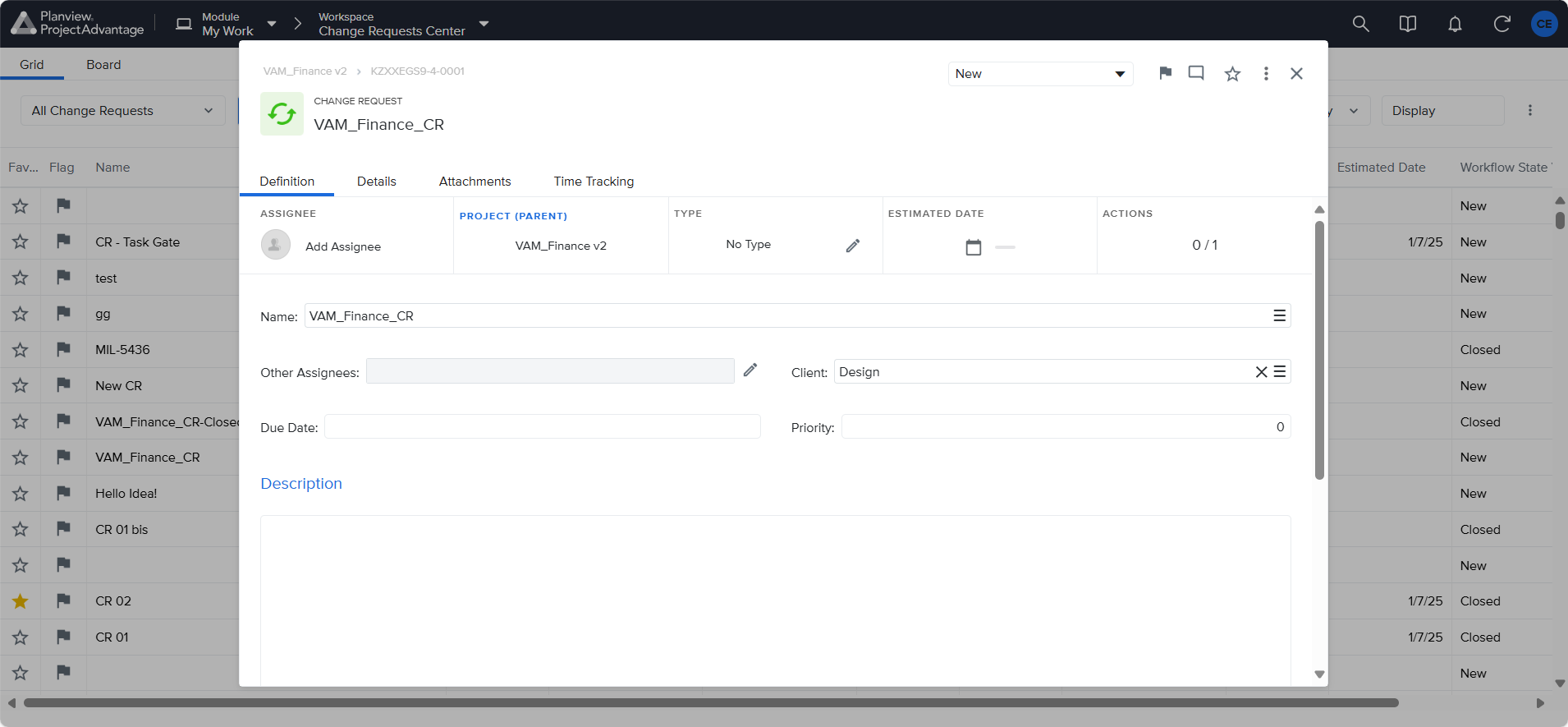Open VAM_Finance v2 breadcrumb link
The width and height of the screenshot is (1568, 727).
pos(305,71)
